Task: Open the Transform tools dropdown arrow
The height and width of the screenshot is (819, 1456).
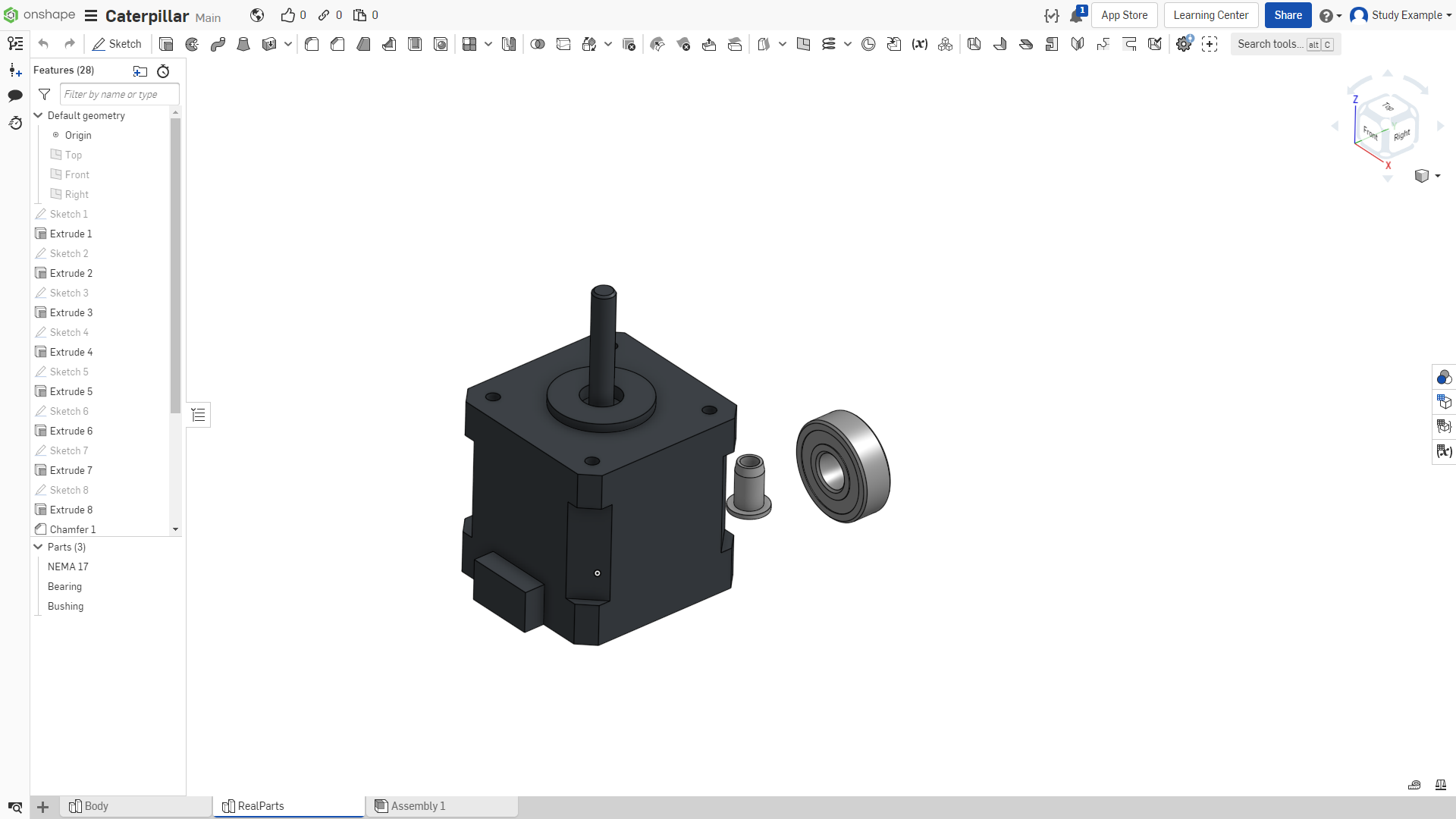Action: pos(608,44)
